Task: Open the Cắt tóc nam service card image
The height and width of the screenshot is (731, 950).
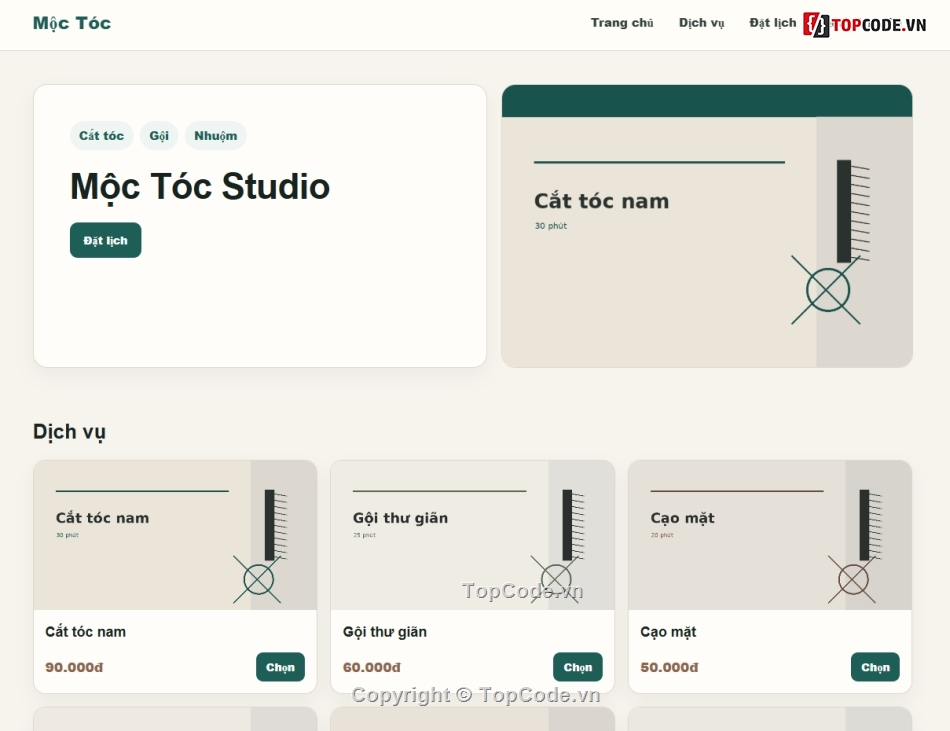Action: (x=175, y=535)
